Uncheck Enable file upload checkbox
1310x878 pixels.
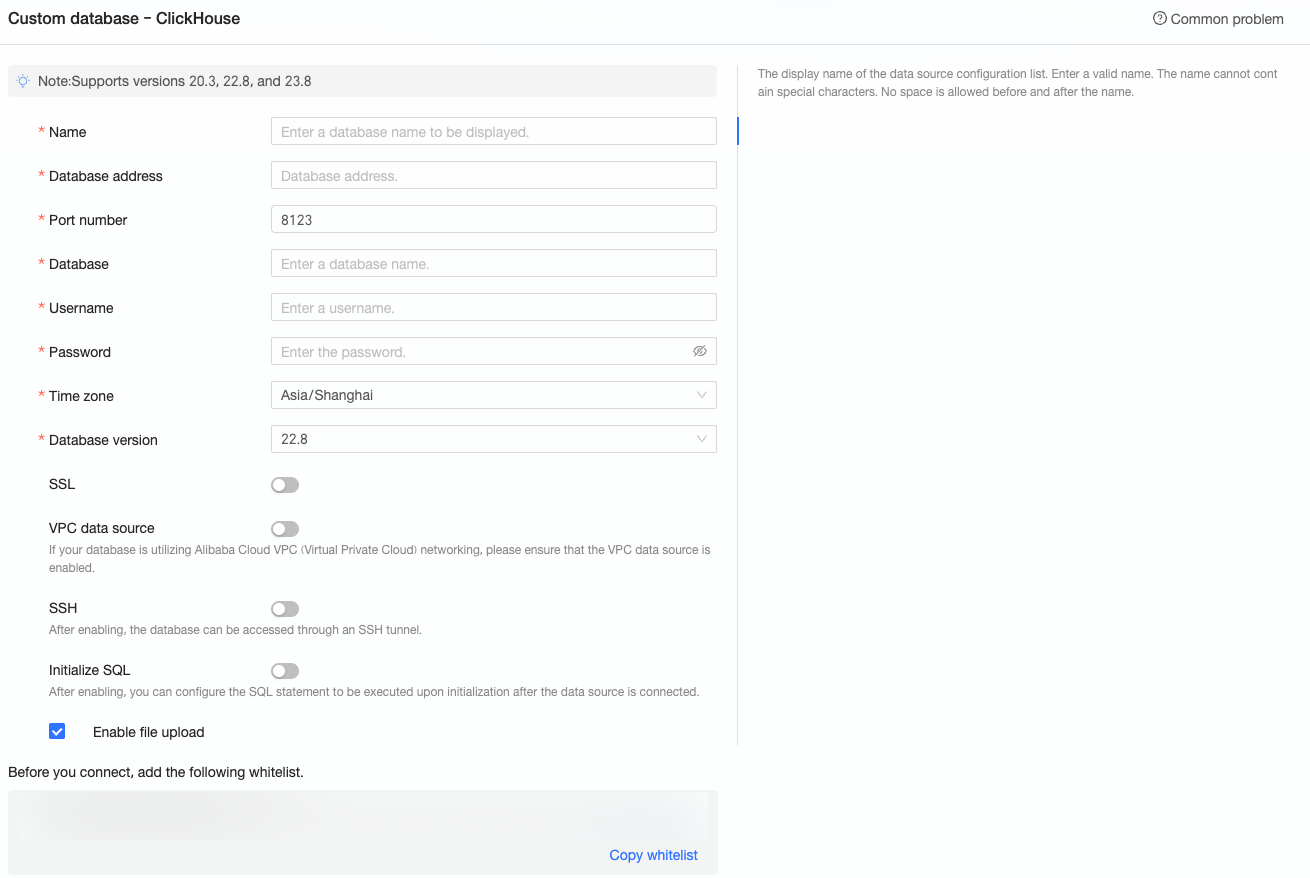[x=57, y=731]
